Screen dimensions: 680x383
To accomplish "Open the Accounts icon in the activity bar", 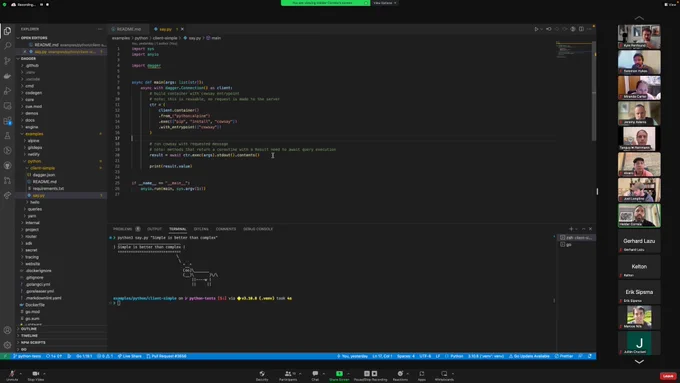I will [7, 330].
